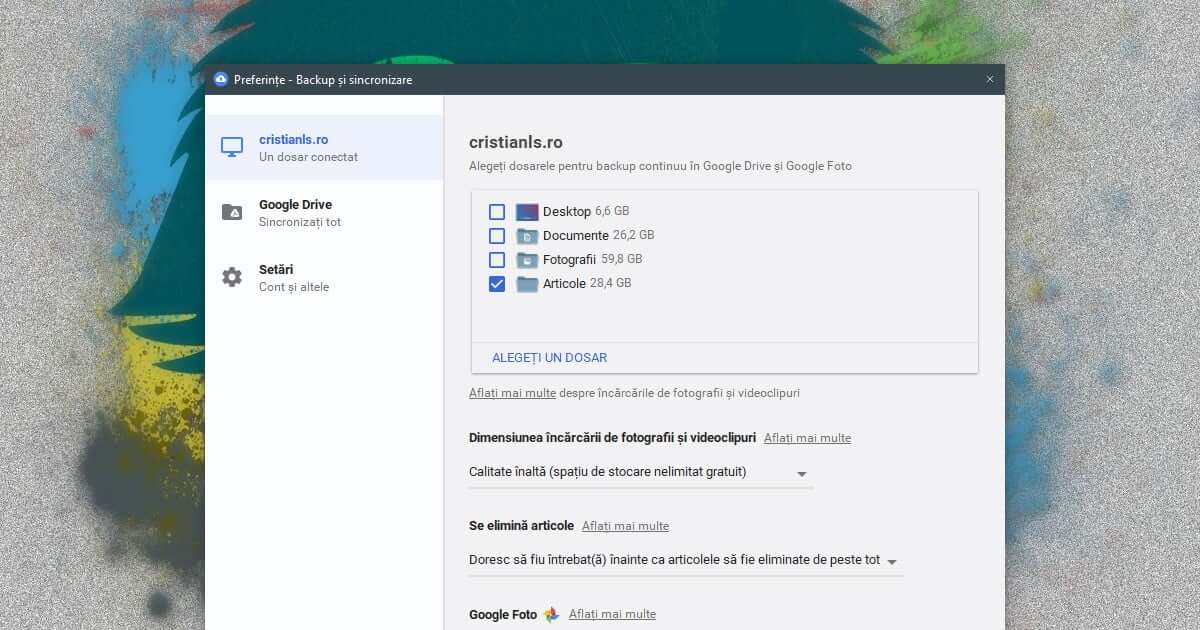Click the Documente folder name text
Viewport: 1200px width, 630px height.
576,236
